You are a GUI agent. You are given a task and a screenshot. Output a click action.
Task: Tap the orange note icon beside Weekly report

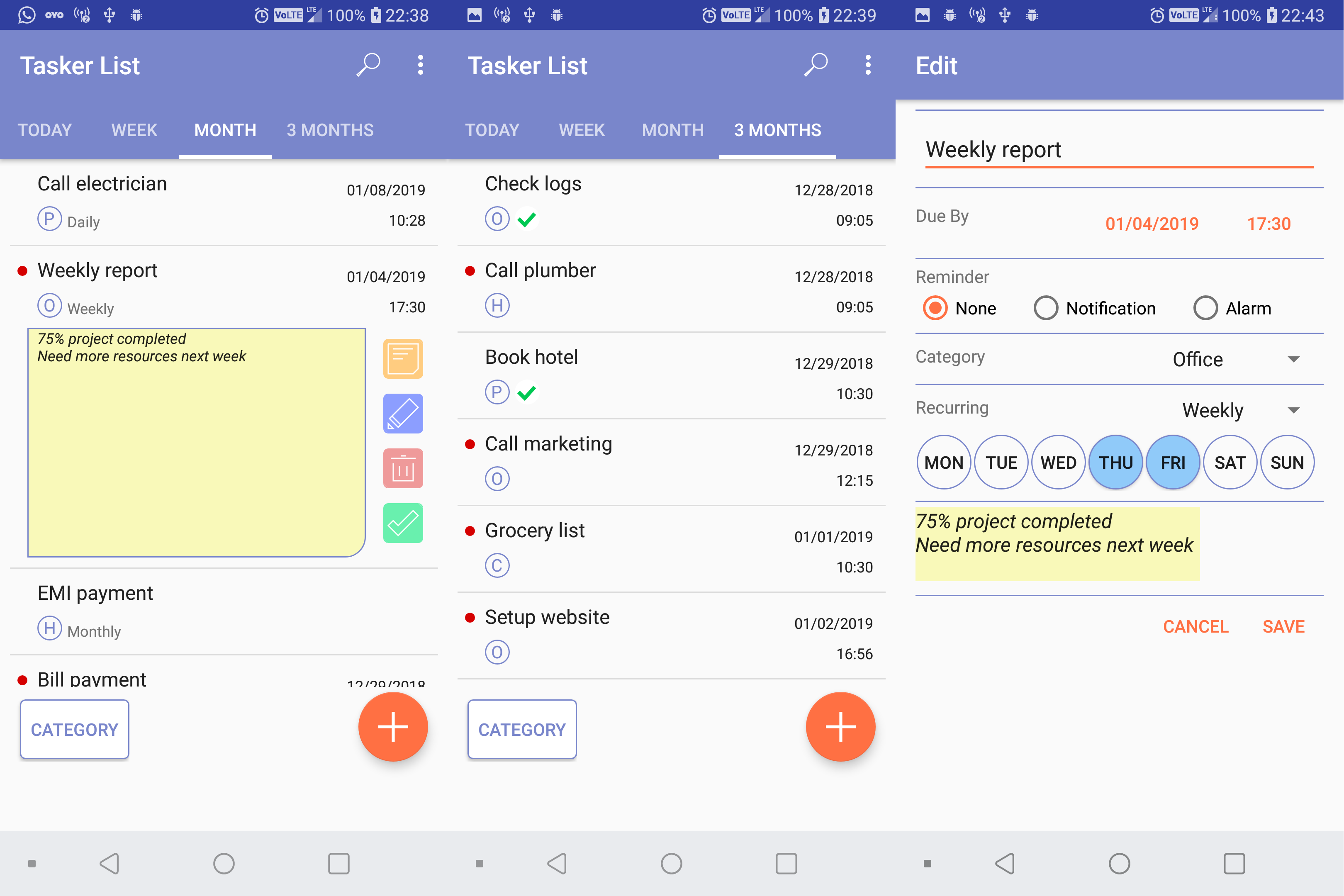pyautogui.click(x=403, y=359)
